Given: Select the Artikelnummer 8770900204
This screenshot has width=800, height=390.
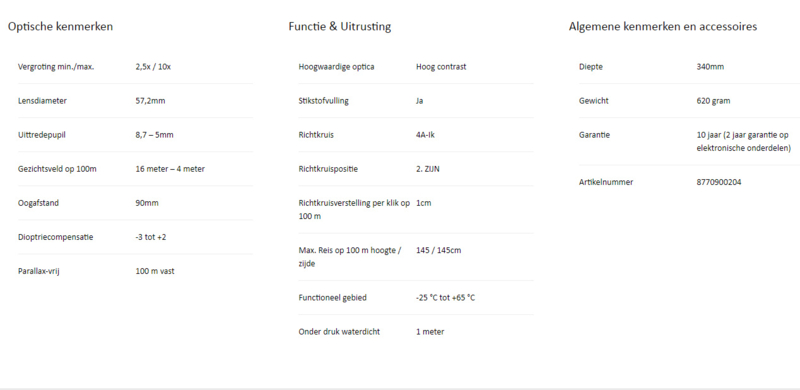Looking at the screenshot, I should [719, 182].
